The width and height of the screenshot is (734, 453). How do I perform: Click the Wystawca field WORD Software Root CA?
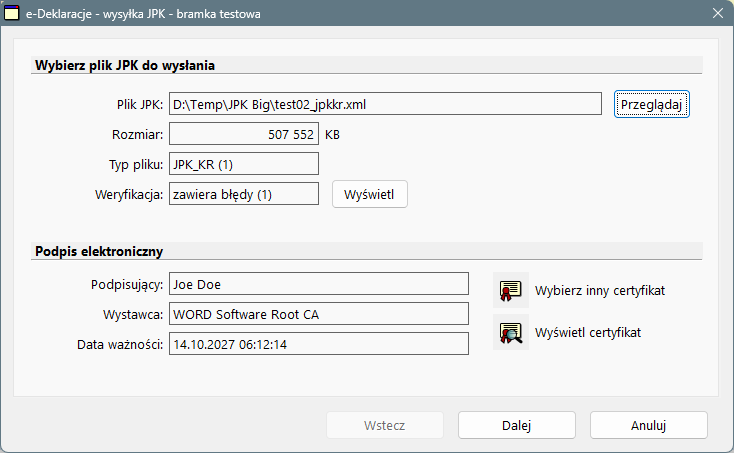coord(319,314)
